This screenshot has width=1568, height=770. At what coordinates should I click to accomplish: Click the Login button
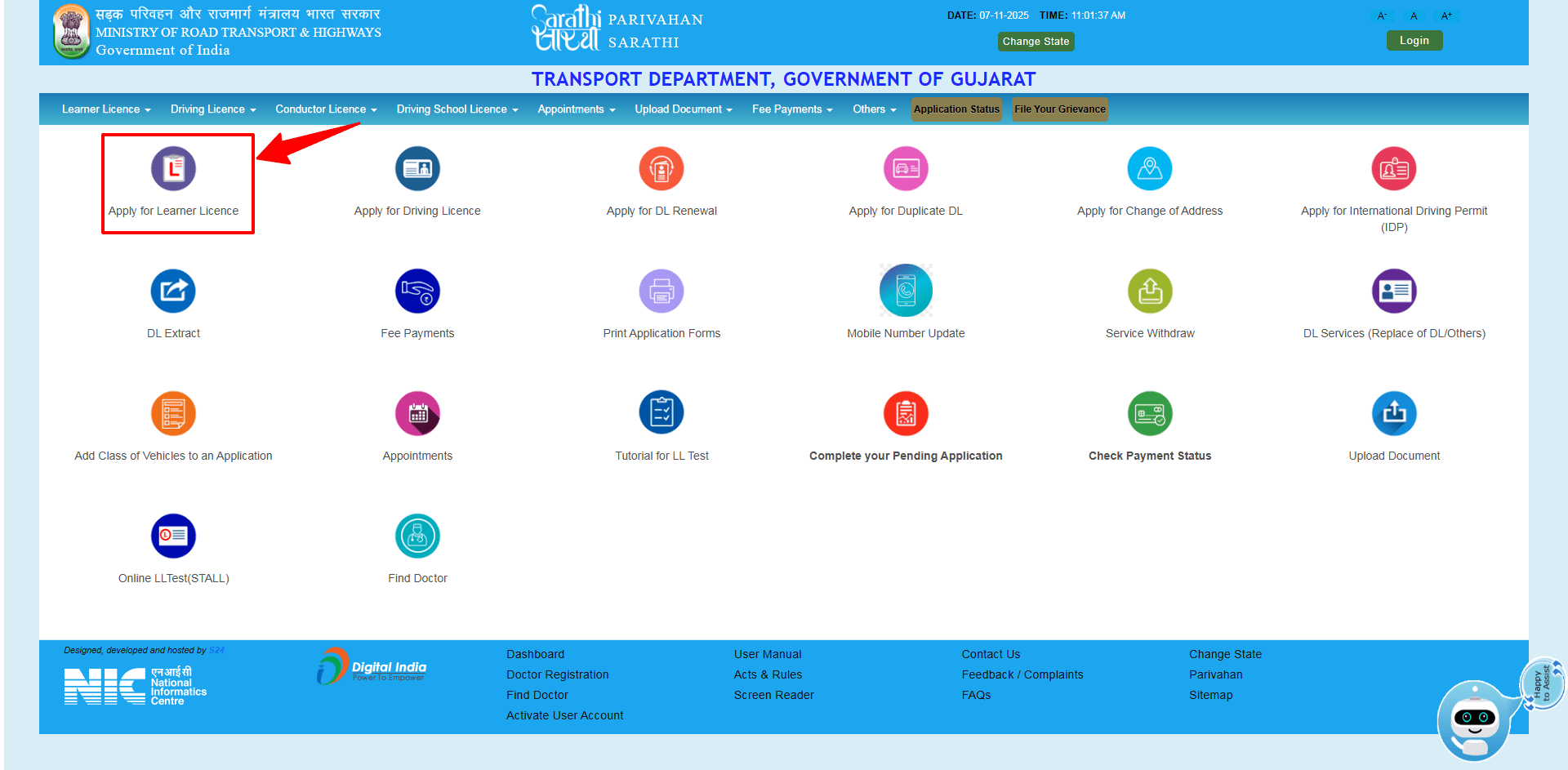pos(1414,40)
